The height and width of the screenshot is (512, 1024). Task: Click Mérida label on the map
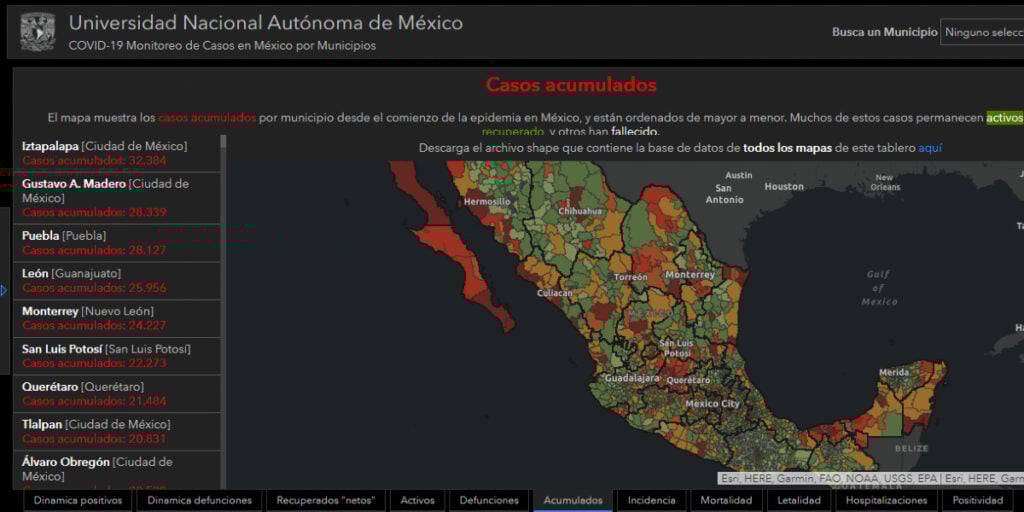coord(893,372)
